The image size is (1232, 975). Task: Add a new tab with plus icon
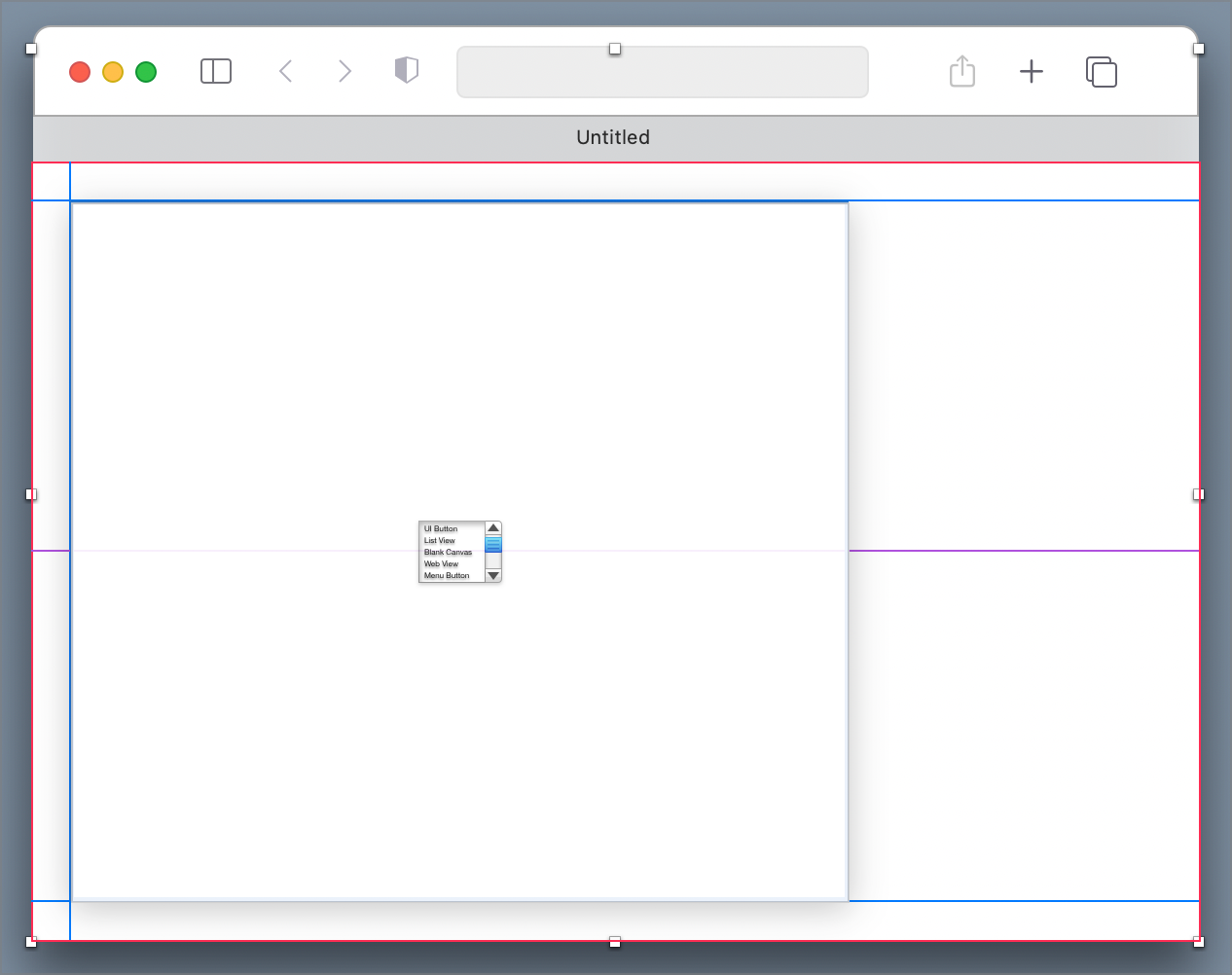(1032, 71)
